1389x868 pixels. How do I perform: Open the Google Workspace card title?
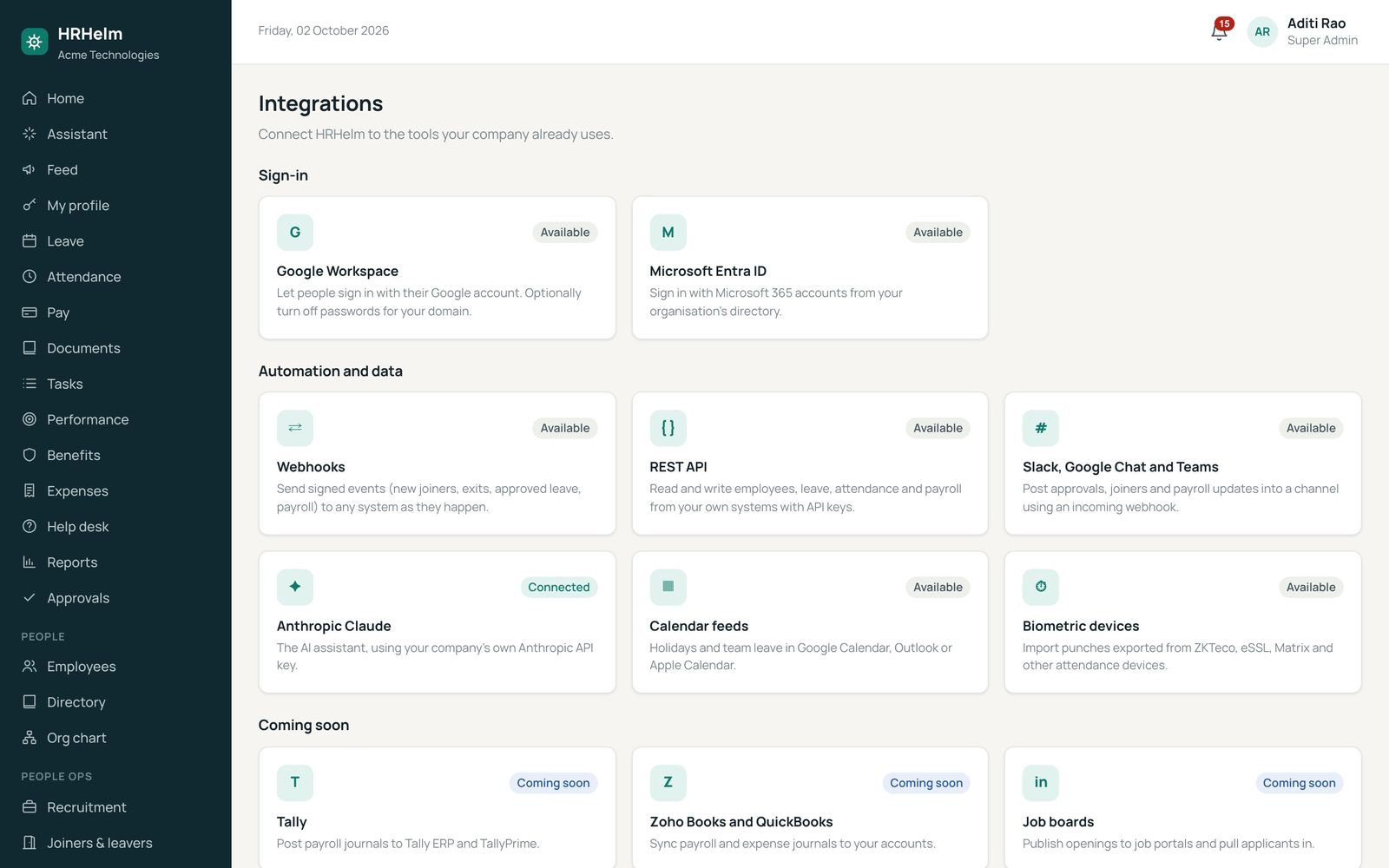338,271
